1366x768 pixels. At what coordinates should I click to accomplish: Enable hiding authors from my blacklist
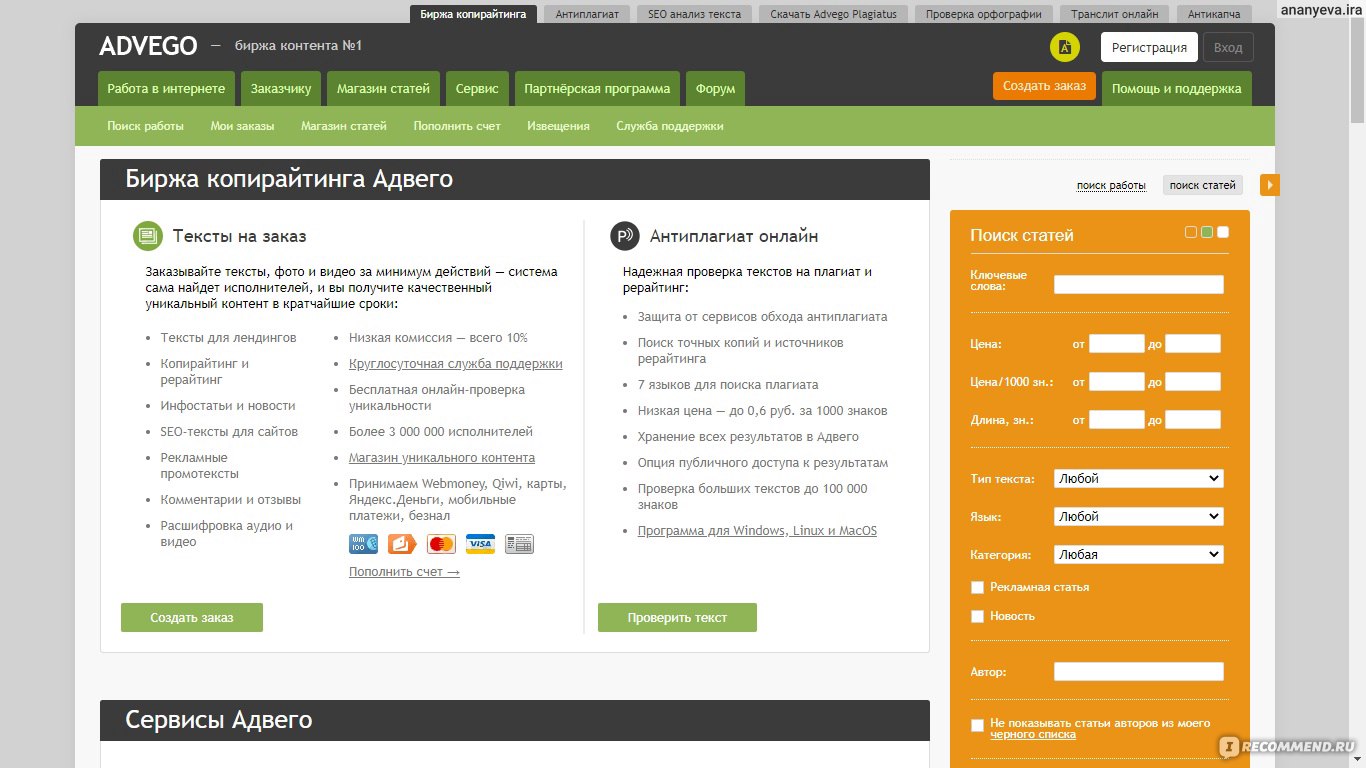pos(977,725)
